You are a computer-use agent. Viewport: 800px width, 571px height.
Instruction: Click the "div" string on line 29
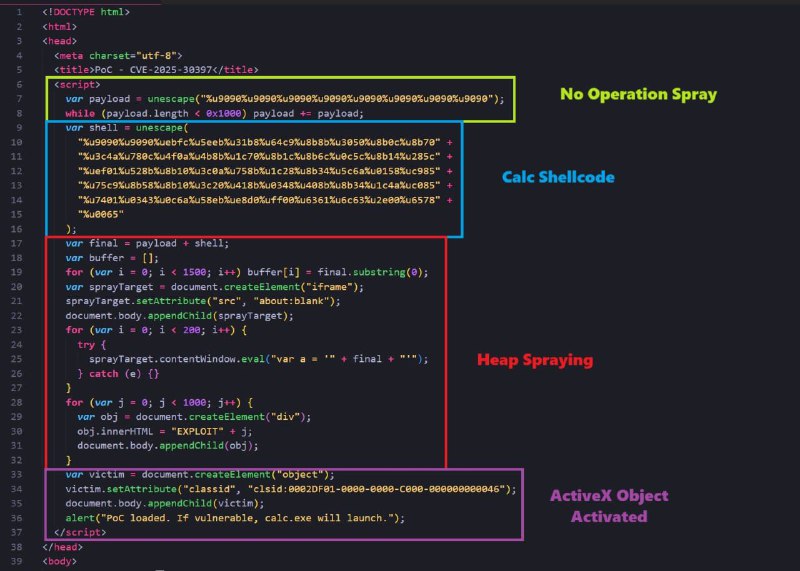tap(288, 417)
